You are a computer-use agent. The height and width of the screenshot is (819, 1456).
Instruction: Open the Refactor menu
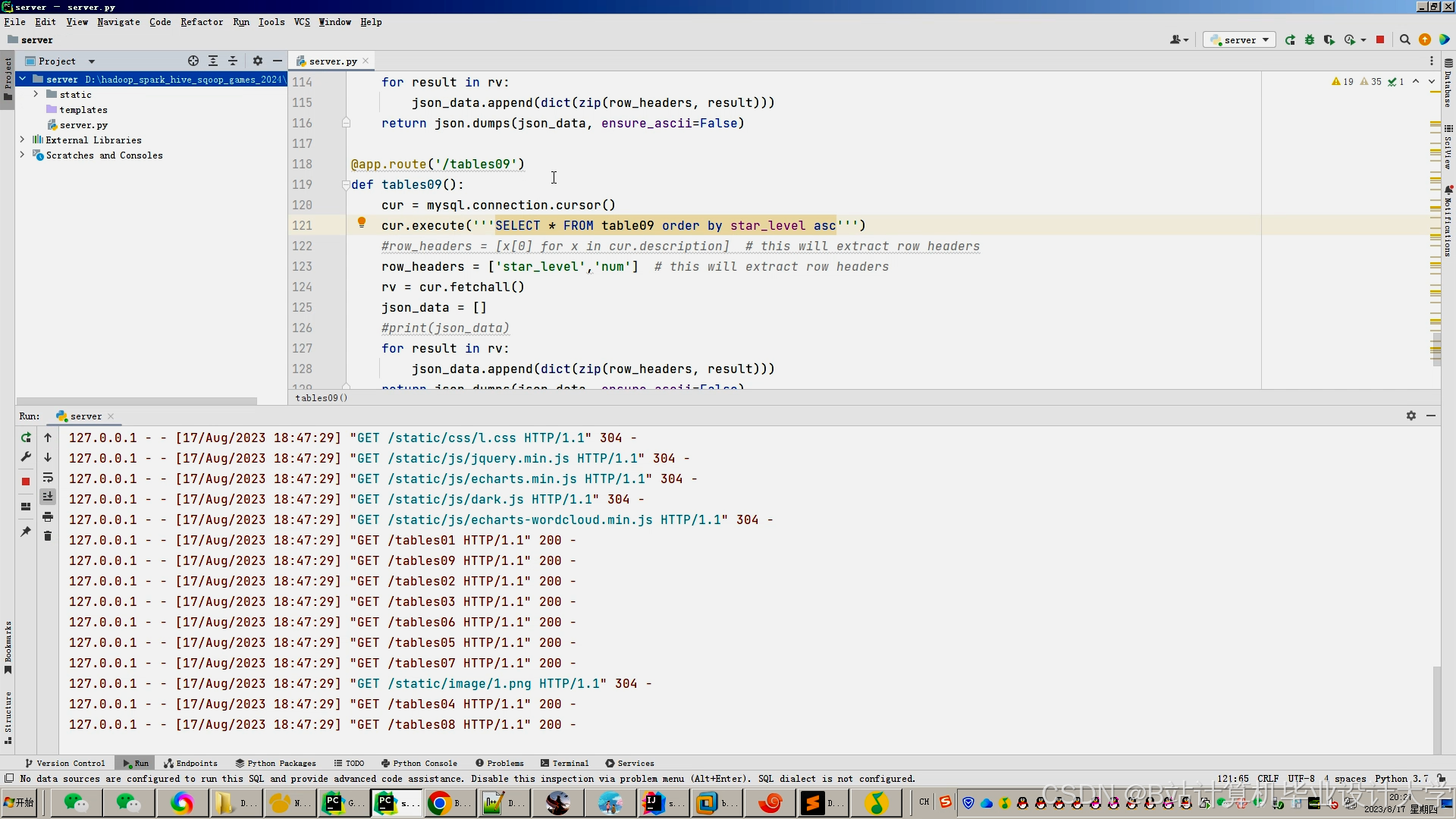[201, 22]
